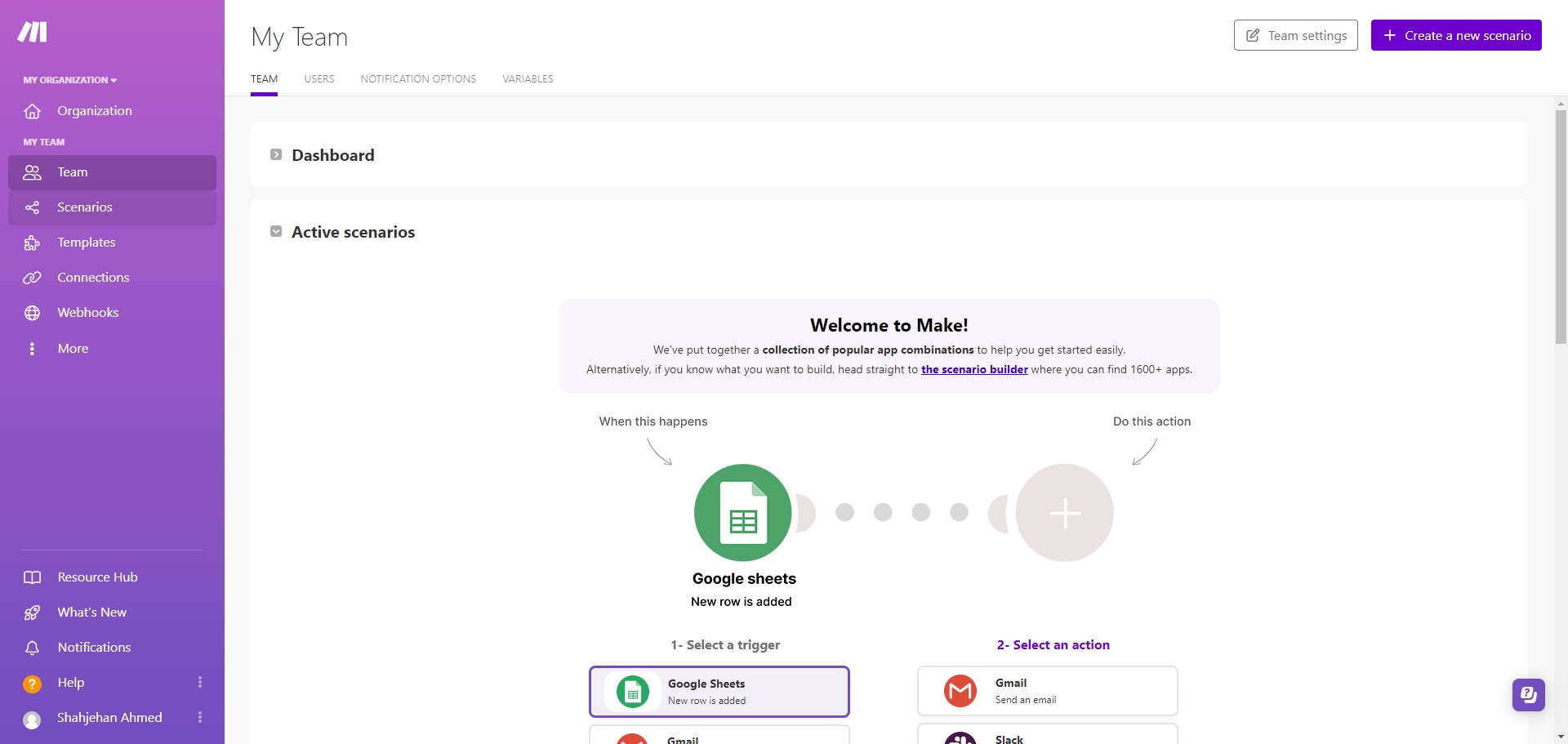This screenshot has height=744, width=1568.
Task: Collapse the Active scenarios section
Action: [276, 231]
